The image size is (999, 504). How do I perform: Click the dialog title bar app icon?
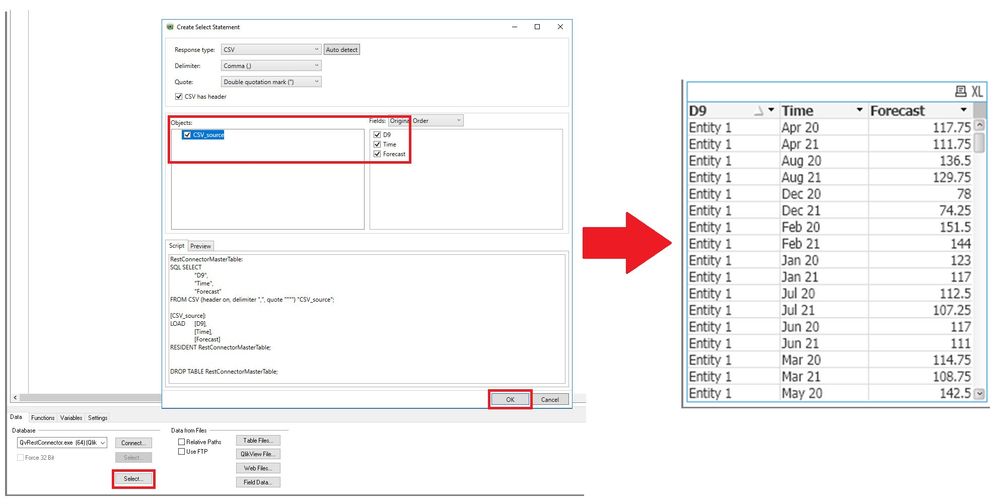[169, 27]
